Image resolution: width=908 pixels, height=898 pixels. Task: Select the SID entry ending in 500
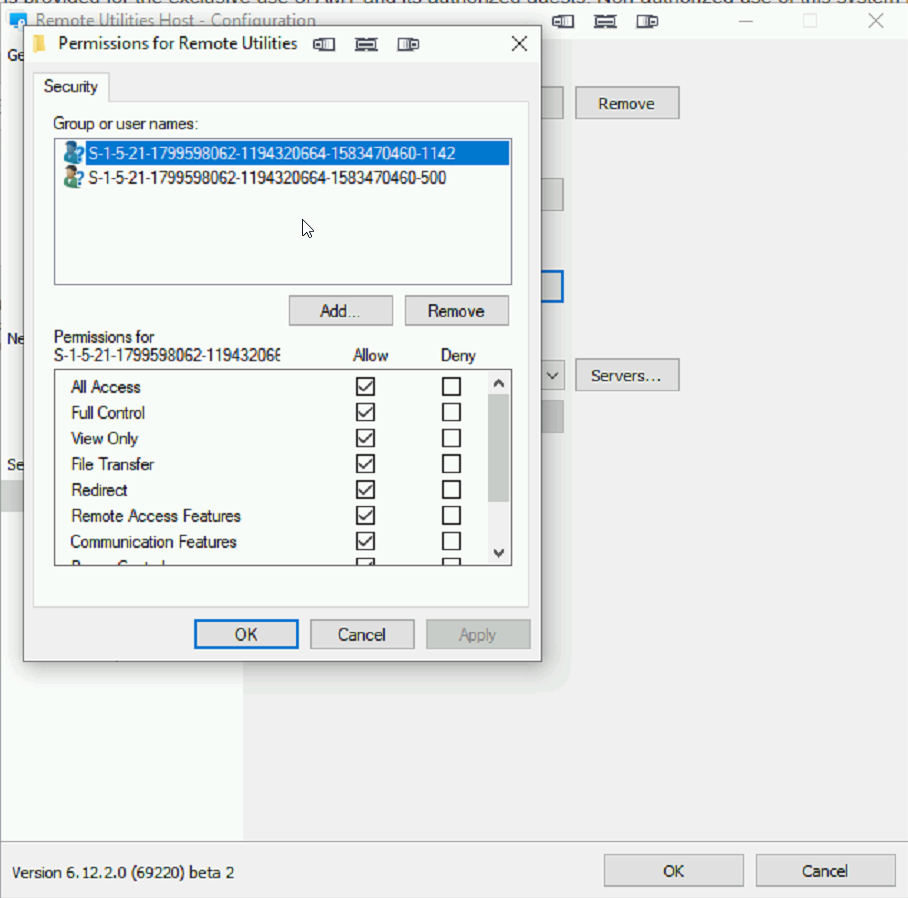[x=267, y=178]
